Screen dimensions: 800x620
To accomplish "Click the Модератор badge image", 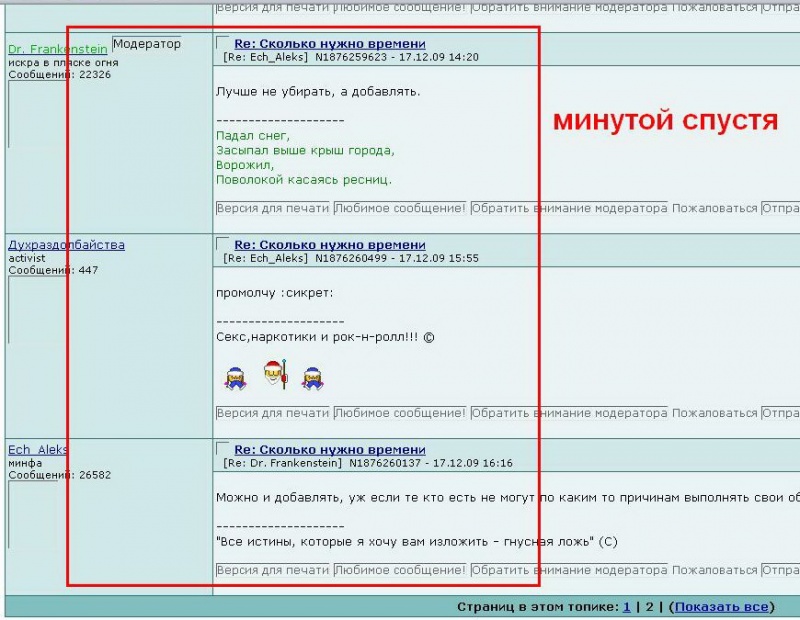I will pyautogui.click(x=146, y=45).
